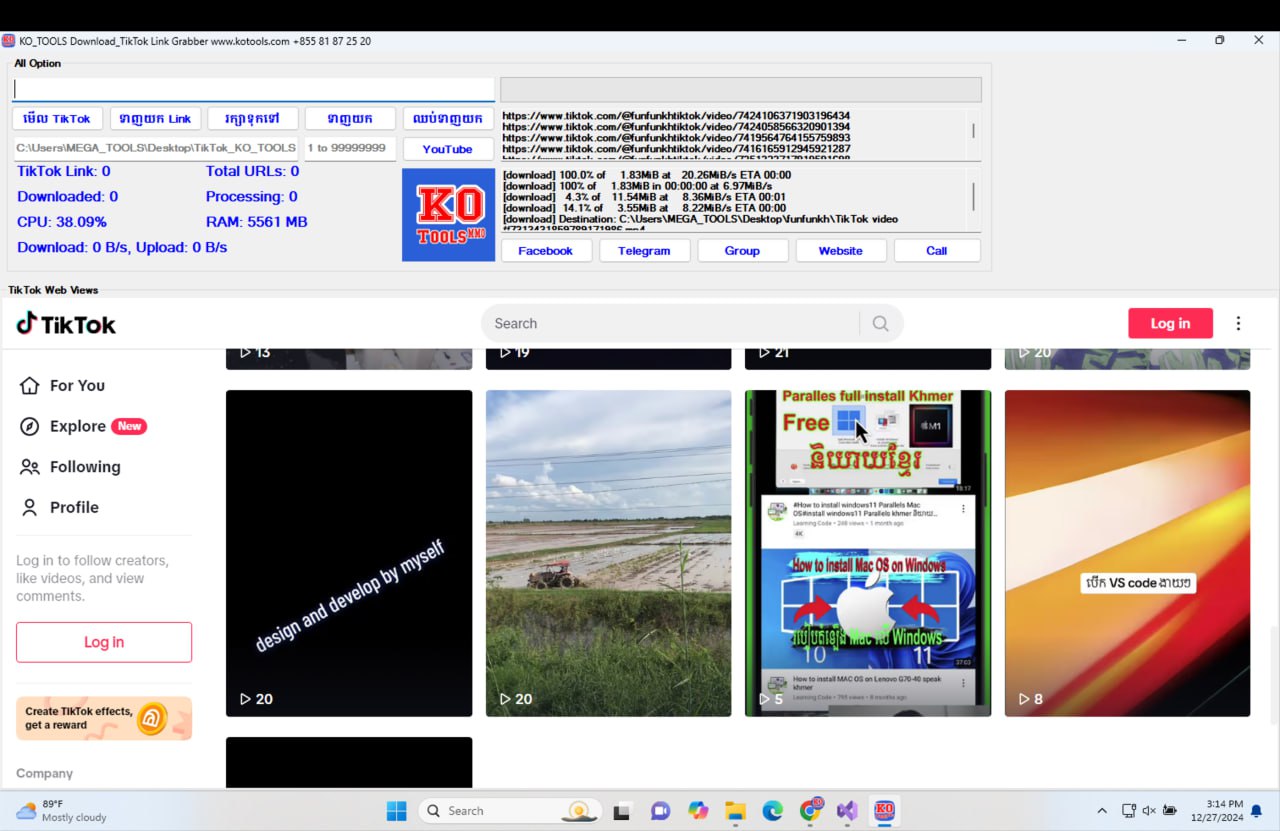Image resolution: width=1280 pixels, height=831 pixels.
Task: Click the battery icon in system tray
Action: coord(1170,811)
